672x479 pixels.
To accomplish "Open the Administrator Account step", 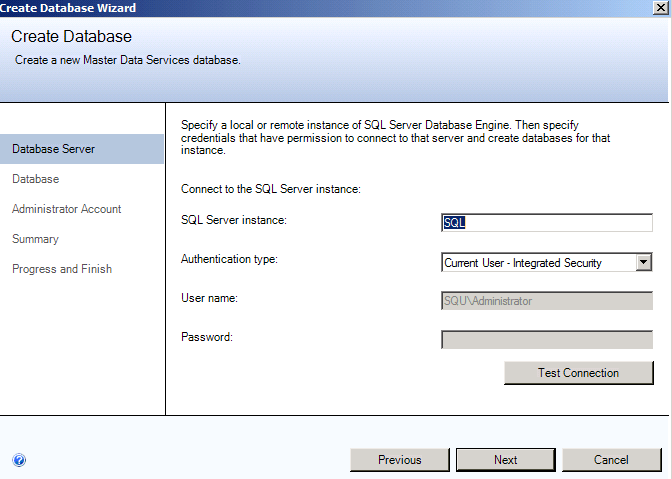I will pyautogui.click(x=67, y=209).
